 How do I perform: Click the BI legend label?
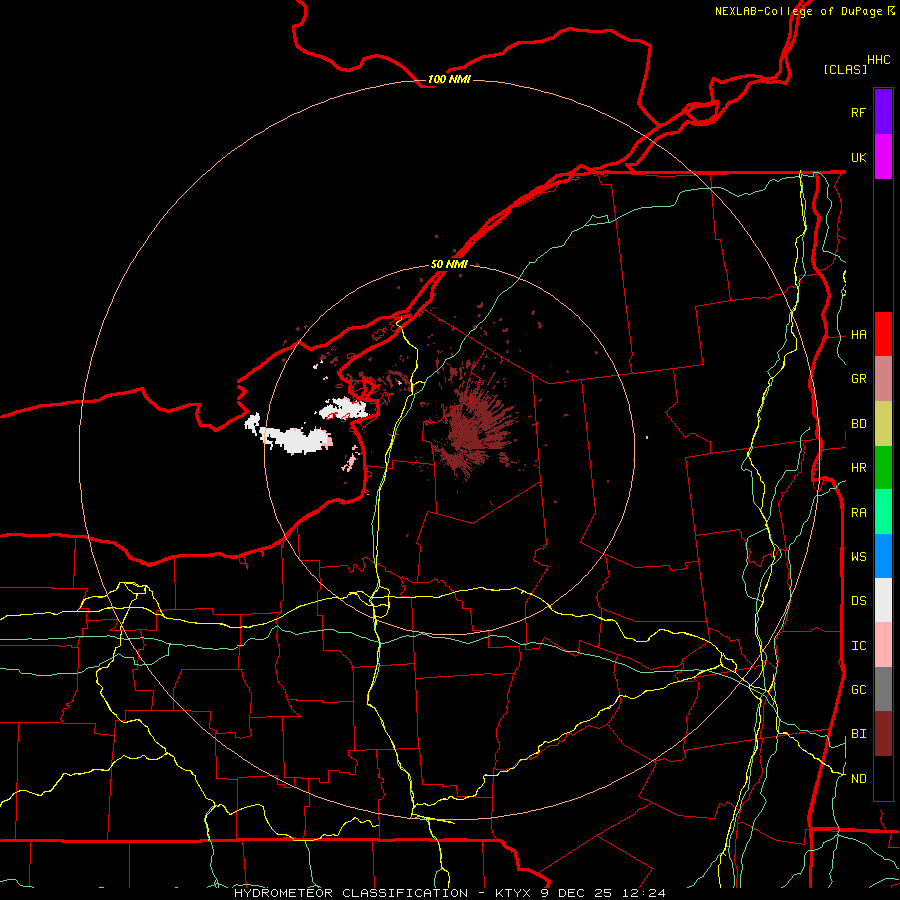[859, 734]
